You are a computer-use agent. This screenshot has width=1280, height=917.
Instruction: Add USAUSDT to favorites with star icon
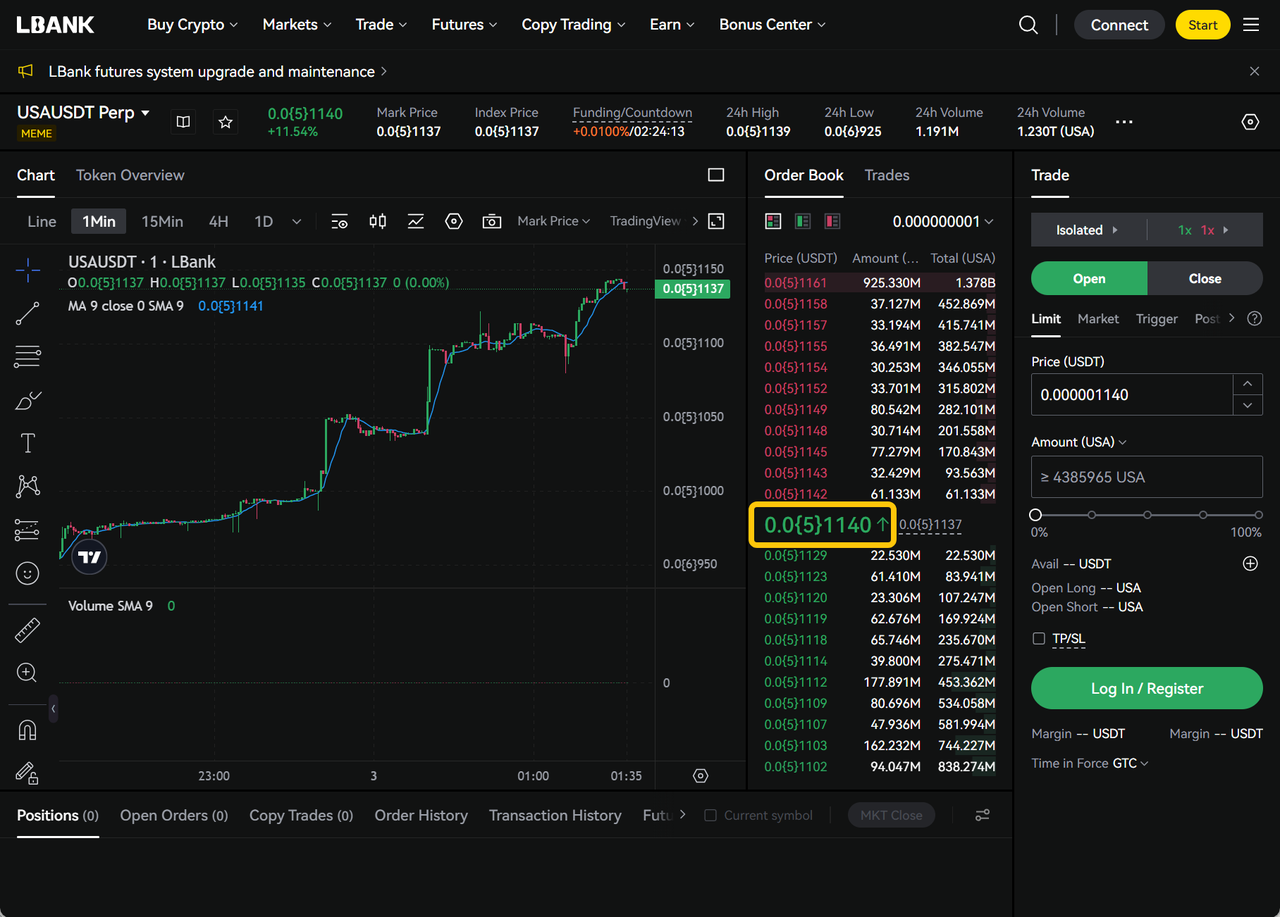point(226,122)
